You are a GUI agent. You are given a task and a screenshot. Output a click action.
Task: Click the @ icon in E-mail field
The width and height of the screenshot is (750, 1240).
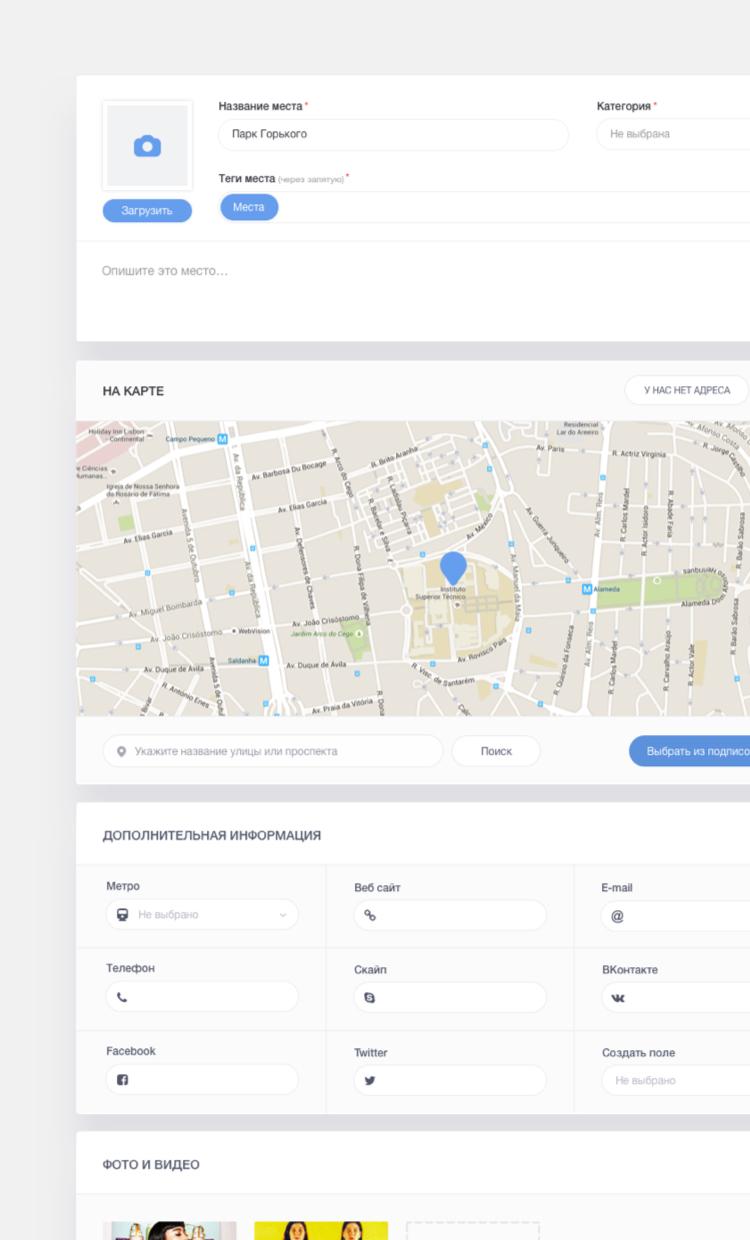(617, 915)
